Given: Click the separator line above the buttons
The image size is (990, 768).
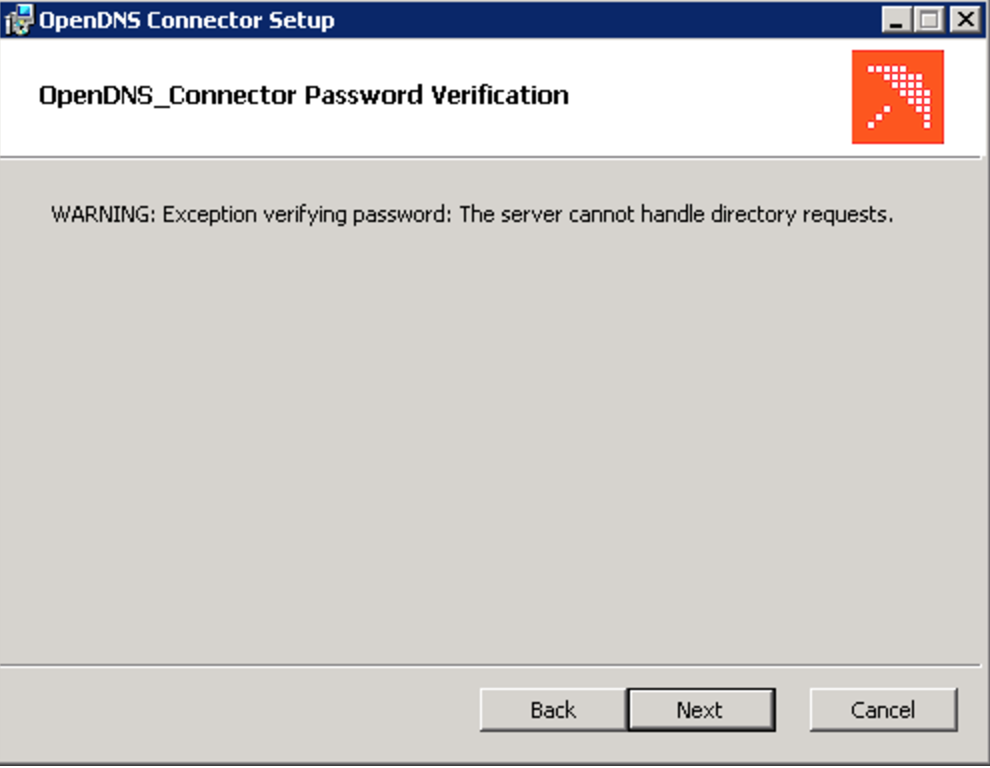Looking at the screenshot, I should click(x=490, y=665).
